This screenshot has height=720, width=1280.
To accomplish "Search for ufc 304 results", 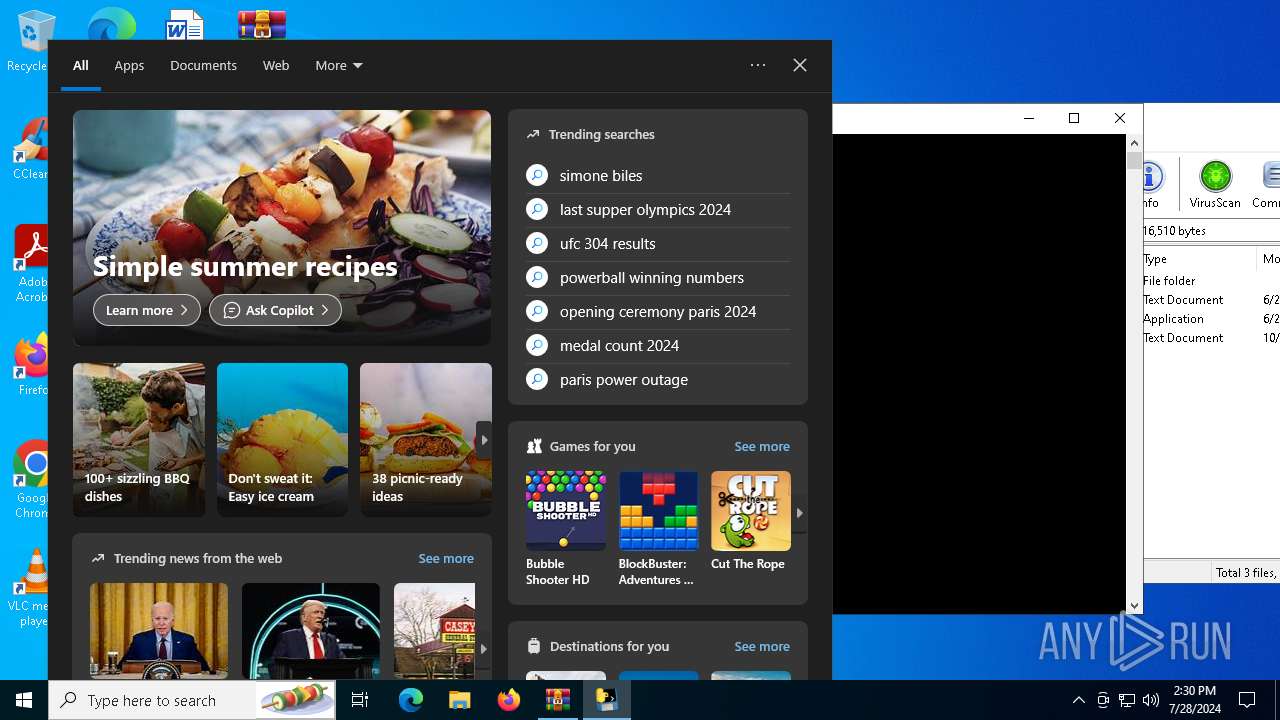I will click(657, 243).
